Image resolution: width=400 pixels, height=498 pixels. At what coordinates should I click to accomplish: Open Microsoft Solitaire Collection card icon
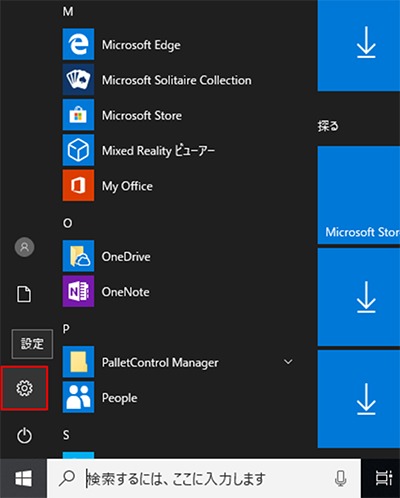[78, 80]
